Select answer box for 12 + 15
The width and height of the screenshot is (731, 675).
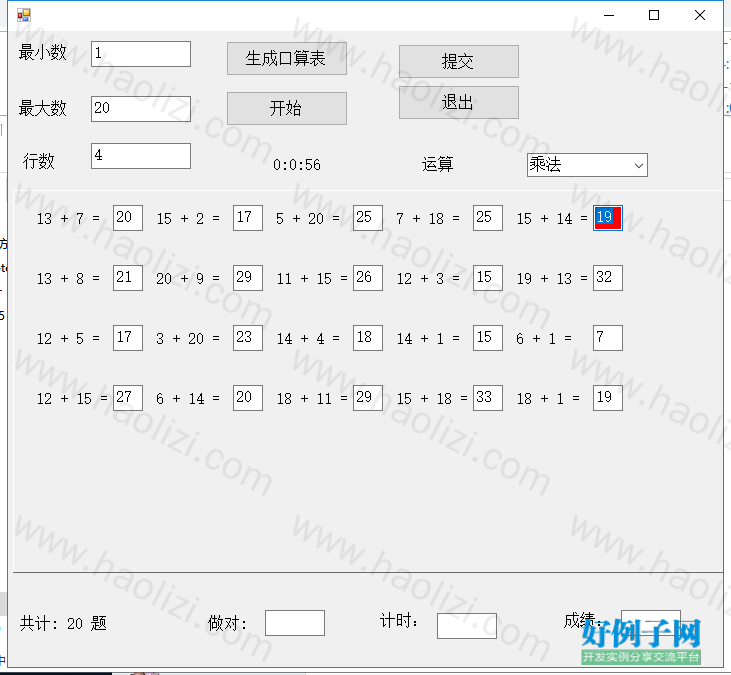click(128, 398)
